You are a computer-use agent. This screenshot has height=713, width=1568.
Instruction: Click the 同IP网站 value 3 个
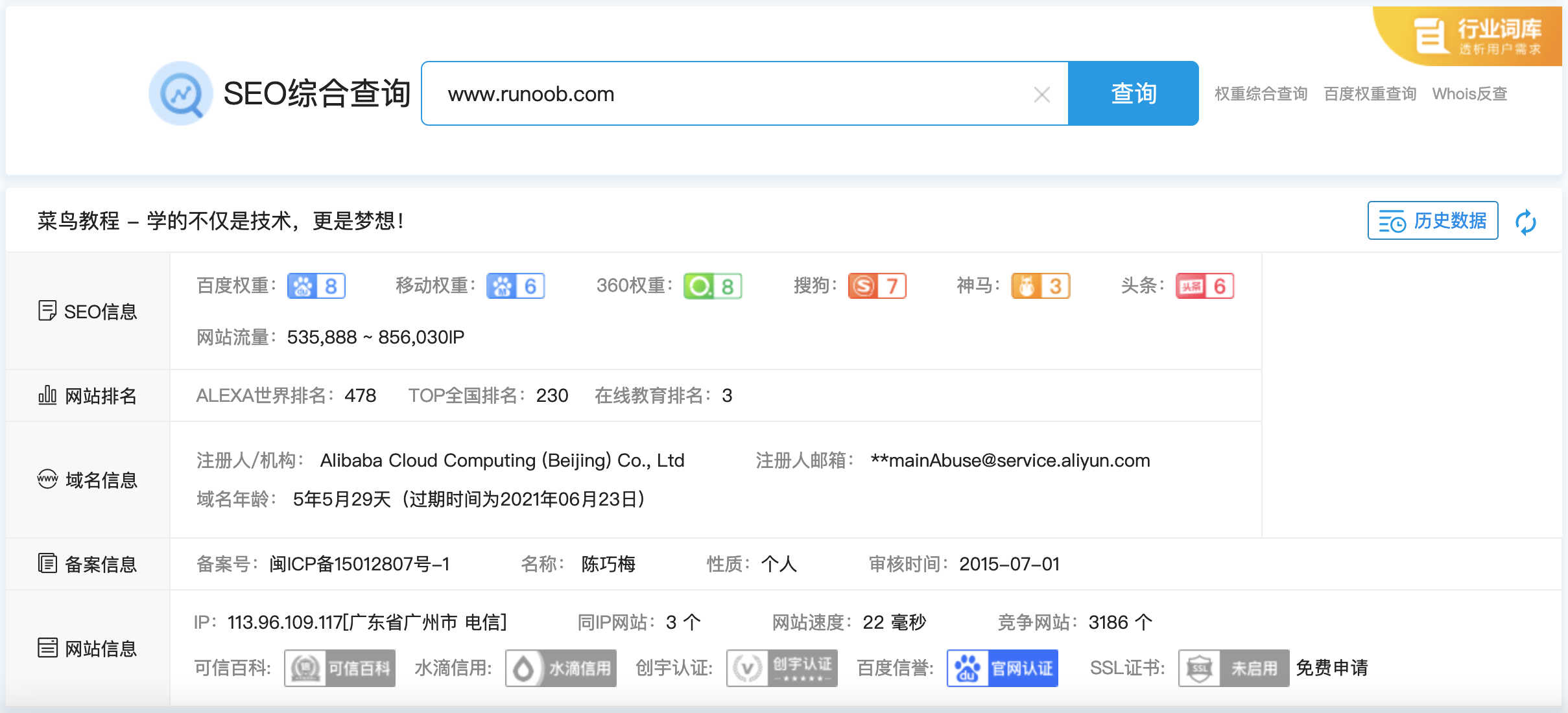683,622
